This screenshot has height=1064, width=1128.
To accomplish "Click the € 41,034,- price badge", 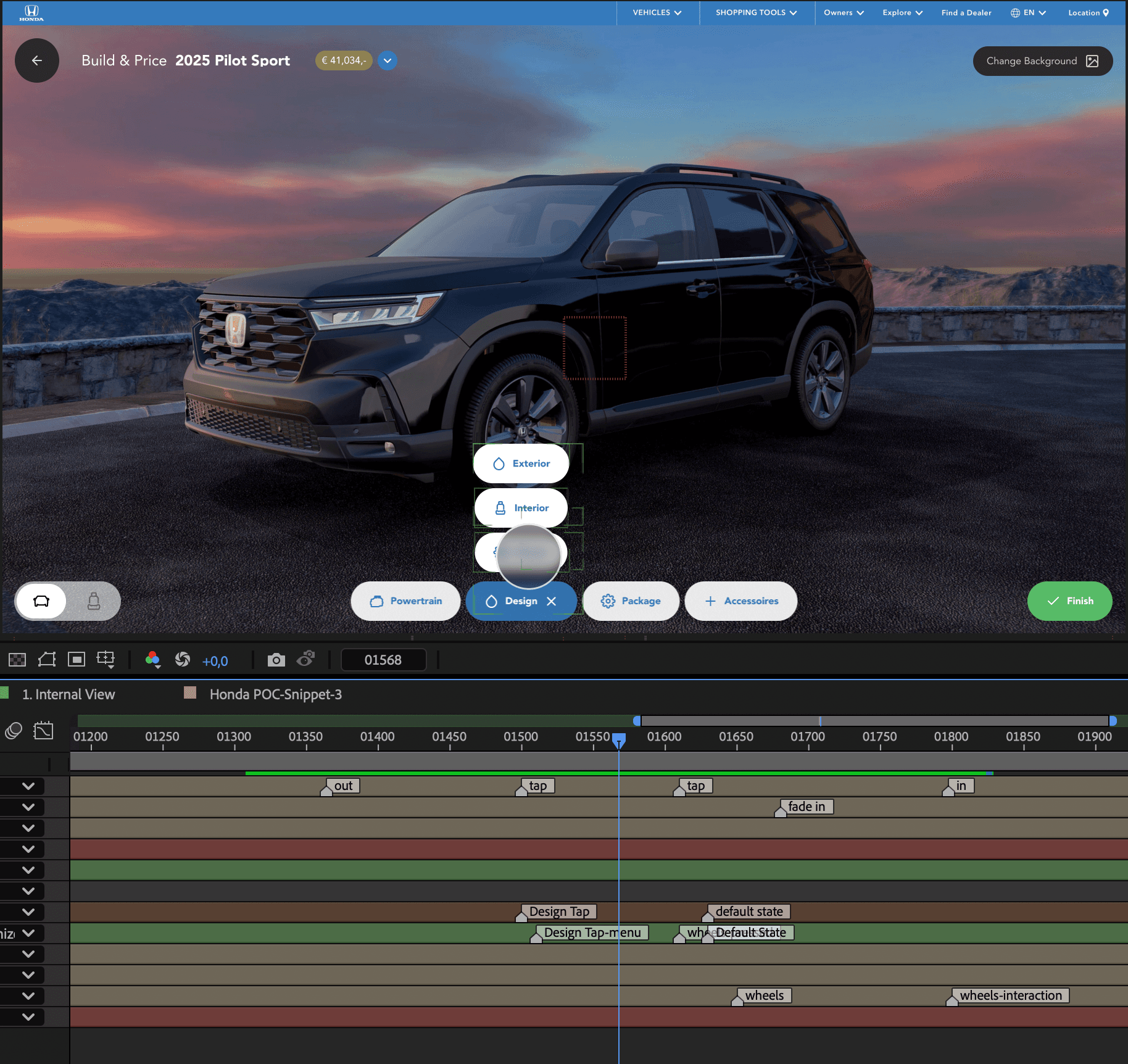I will (x=344, y=60).
